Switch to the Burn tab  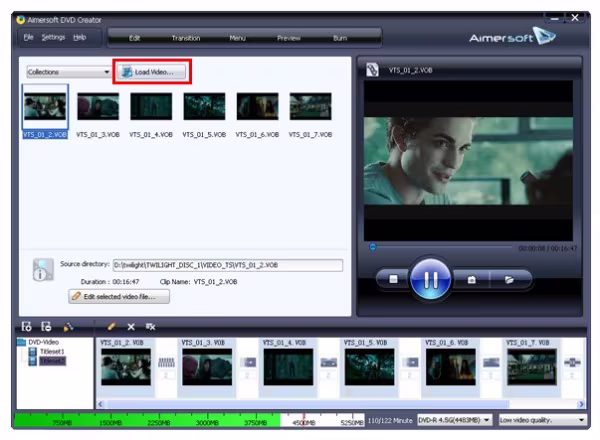click(x=340, y=38)
